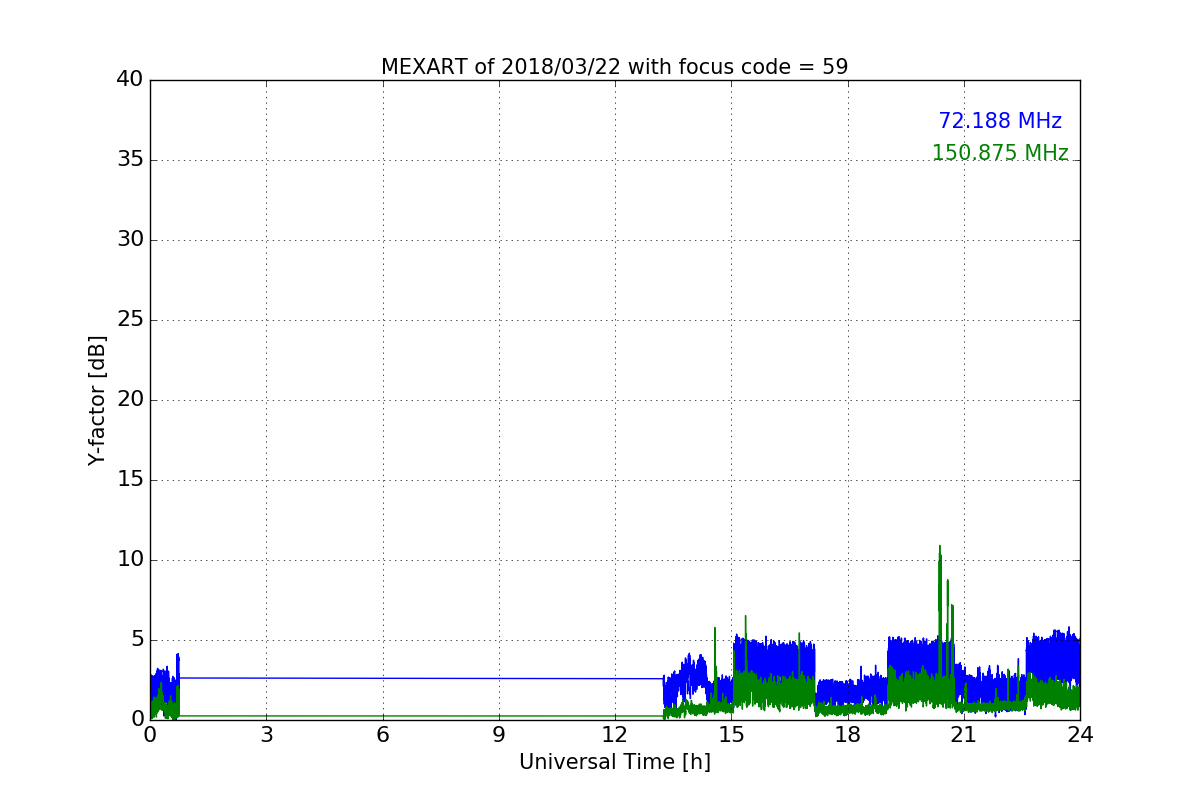This screenshot has width=1200, height=800.
Task: Click the y-axis tick label '10'
Action: click(x=130, y=560)
